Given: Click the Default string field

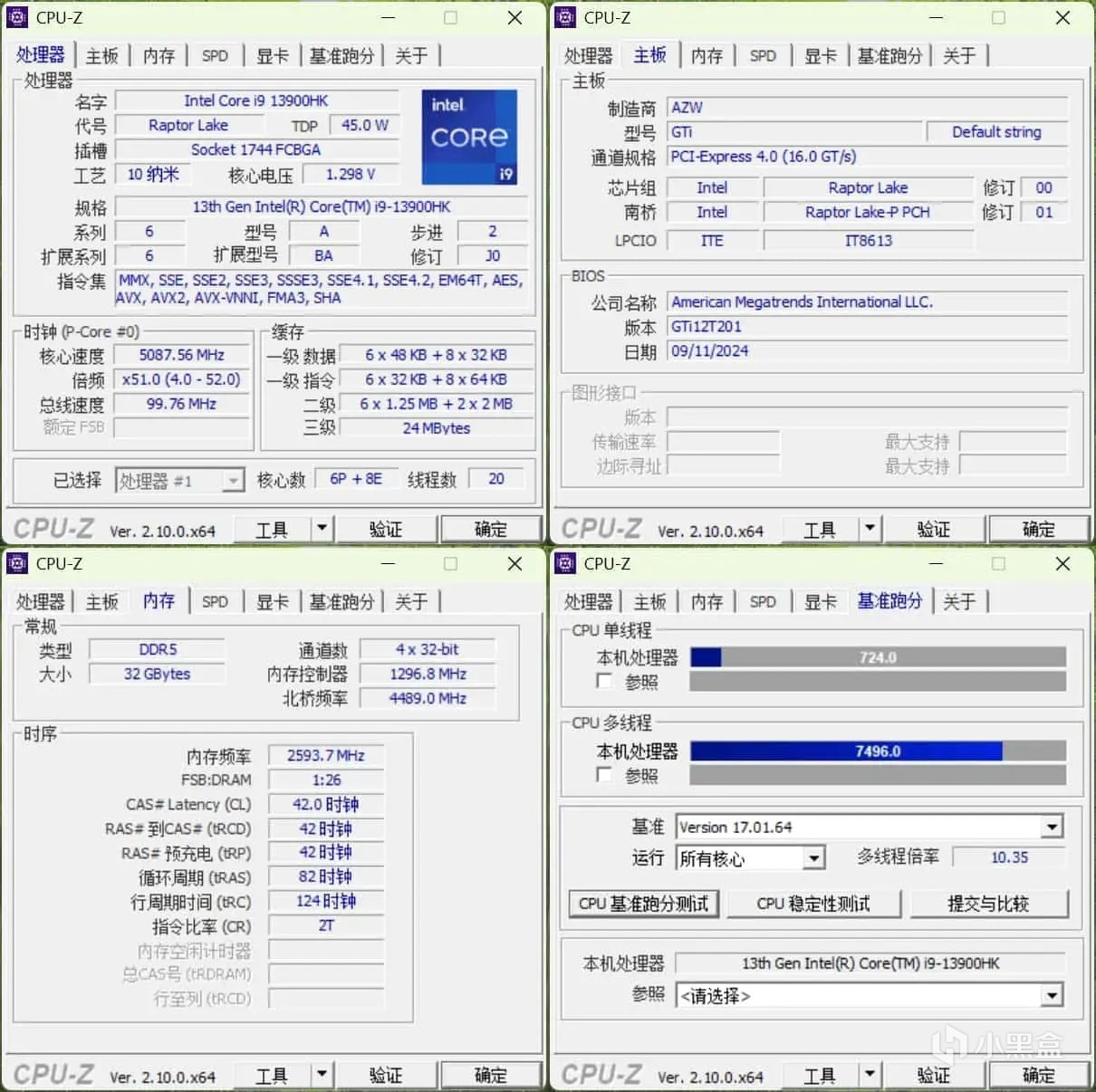Looking at the screenshot, I should coord(996,132).
